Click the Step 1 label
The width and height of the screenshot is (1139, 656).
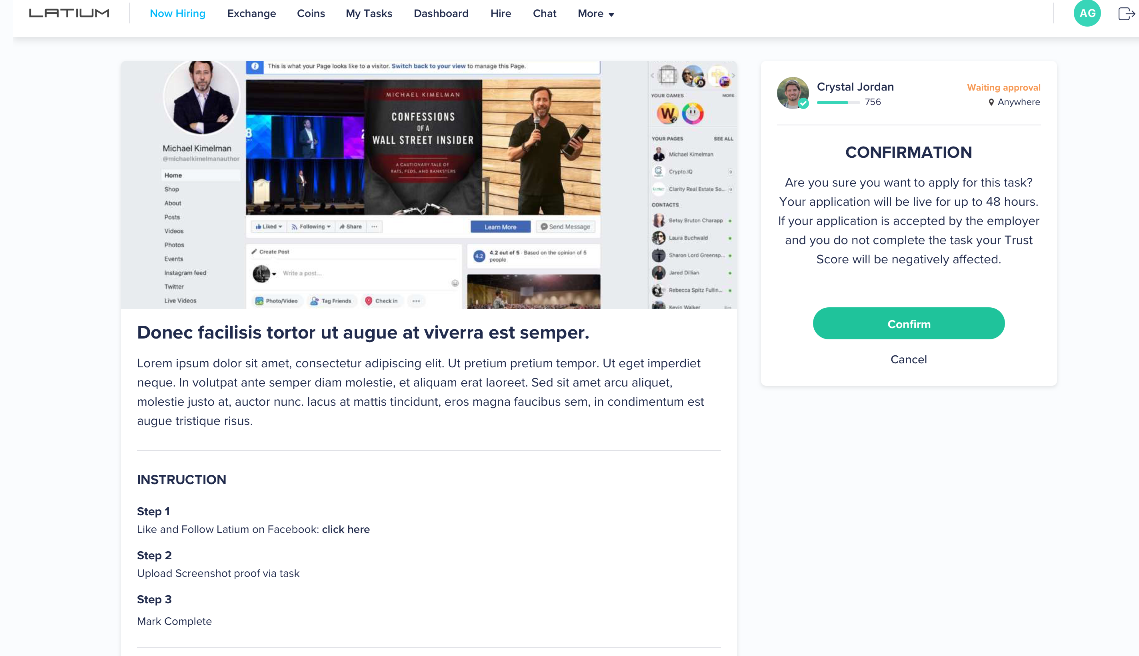pyautogui.click(x=153, y=511)
